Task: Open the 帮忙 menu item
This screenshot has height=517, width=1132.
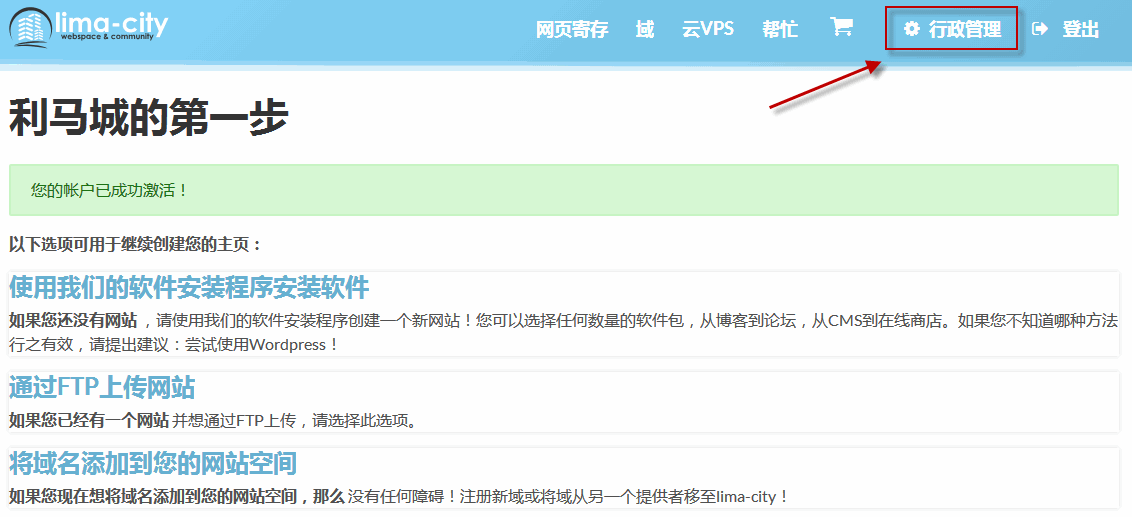Action: 780,29
